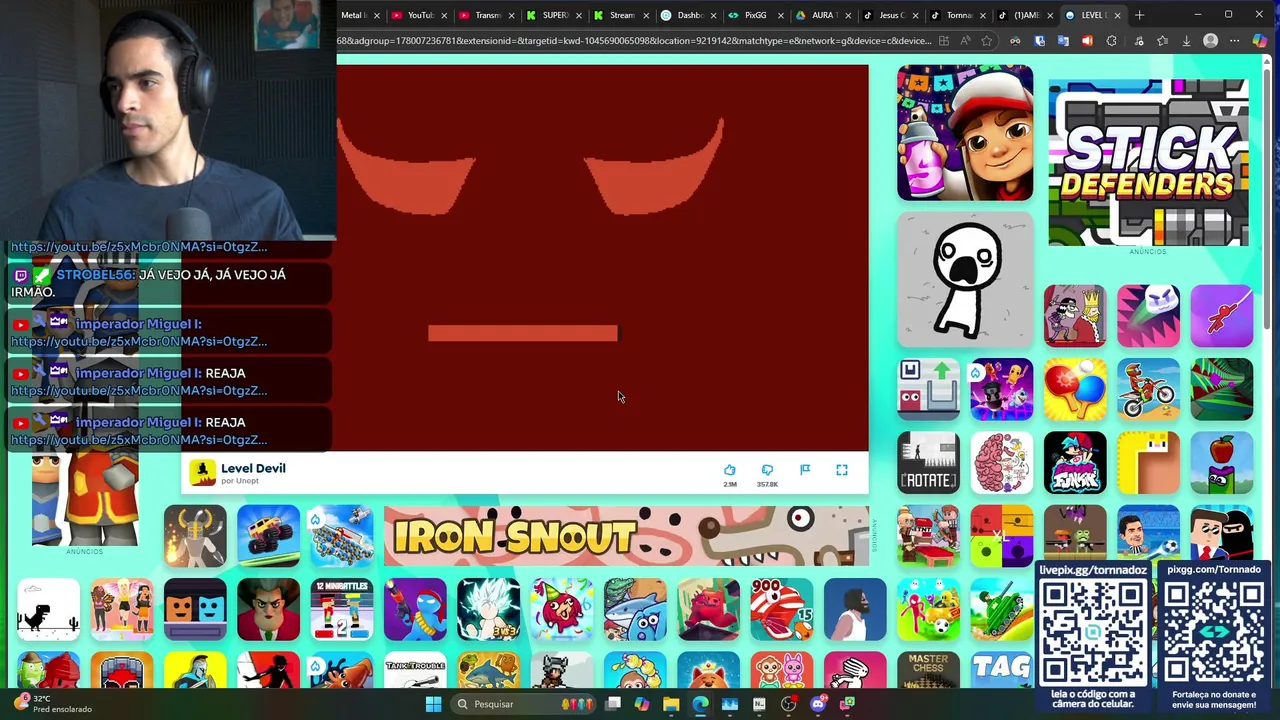The image size is (1280, 720).
Task: Open the scared white stick figure game tile
Action: coord(965,279)
